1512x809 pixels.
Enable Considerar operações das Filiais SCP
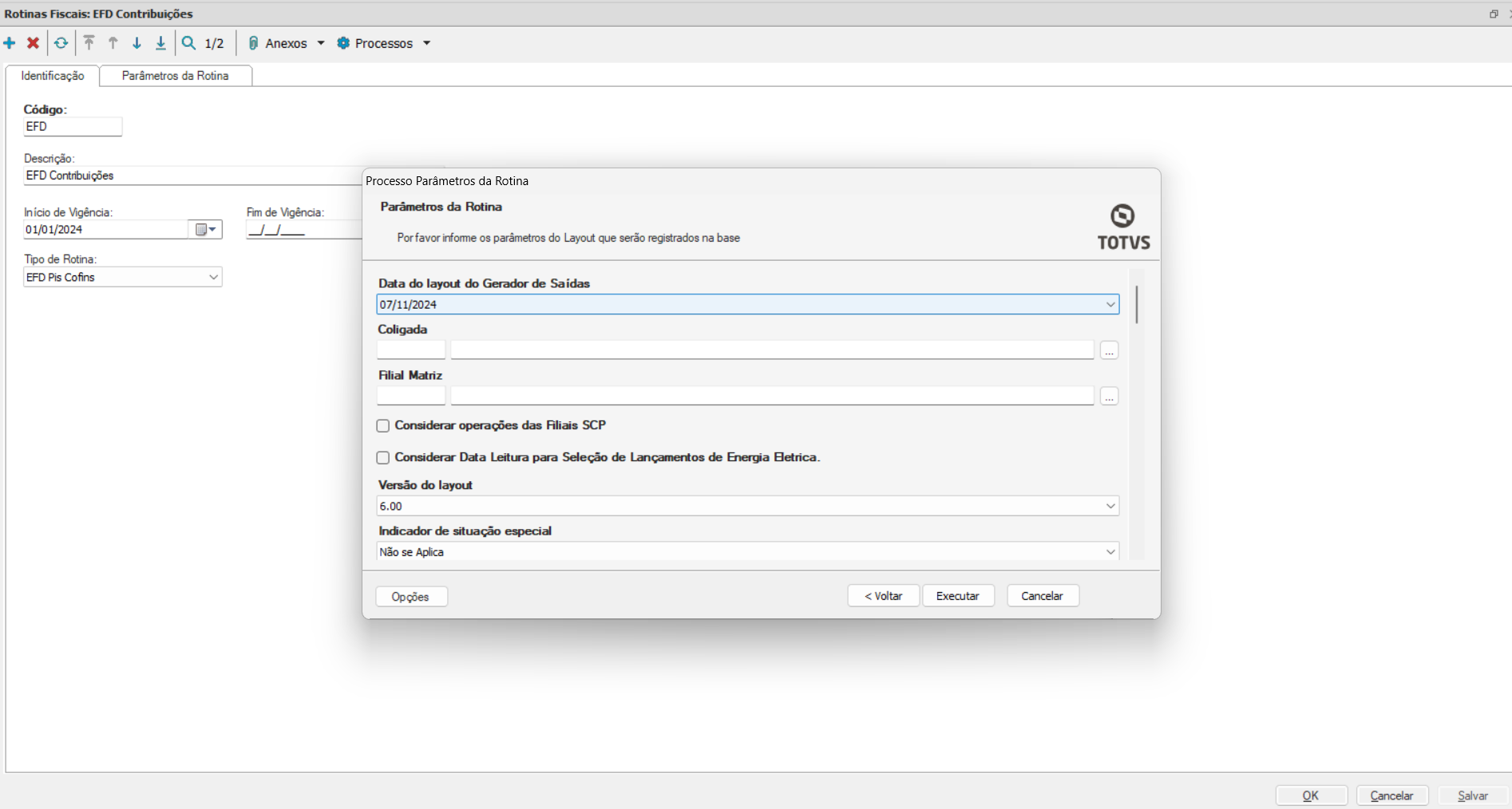[x=383, y=426]
